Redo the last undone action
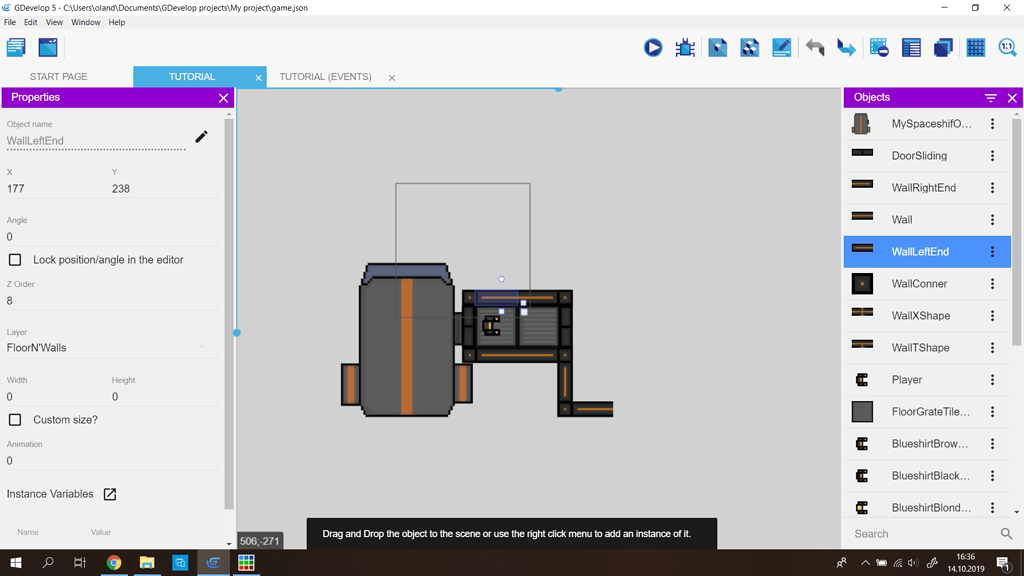The height and width of the screenshot is (576, 1024). tap(845, 46)
